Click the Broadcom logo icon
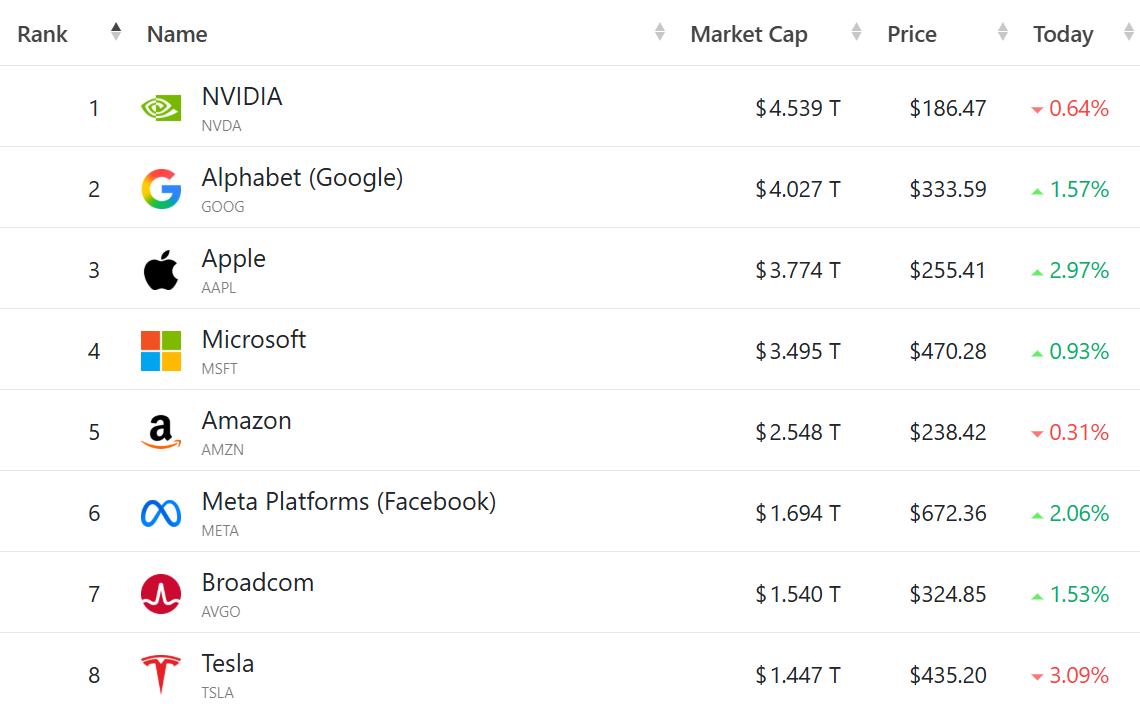The image size is (1140, 710). 161,594
